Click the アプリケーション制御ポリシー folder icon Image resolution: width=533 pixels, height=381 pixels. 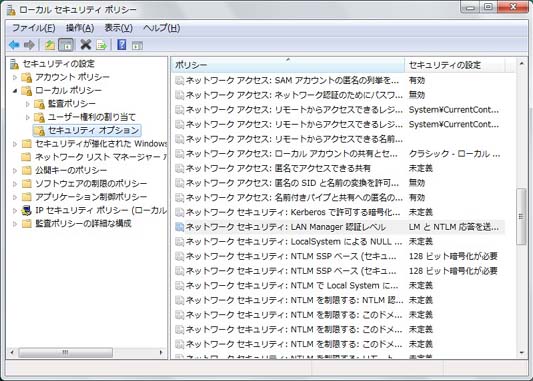27,197
